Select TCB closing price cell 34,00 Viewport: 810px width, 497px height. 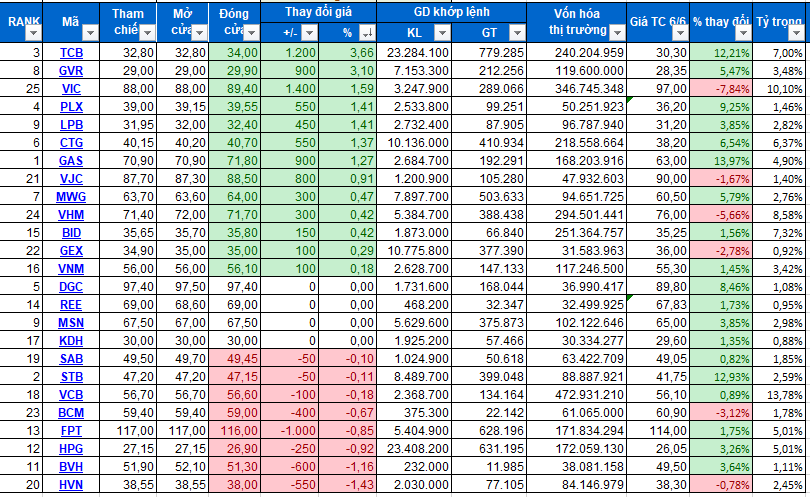pos(235,53)
